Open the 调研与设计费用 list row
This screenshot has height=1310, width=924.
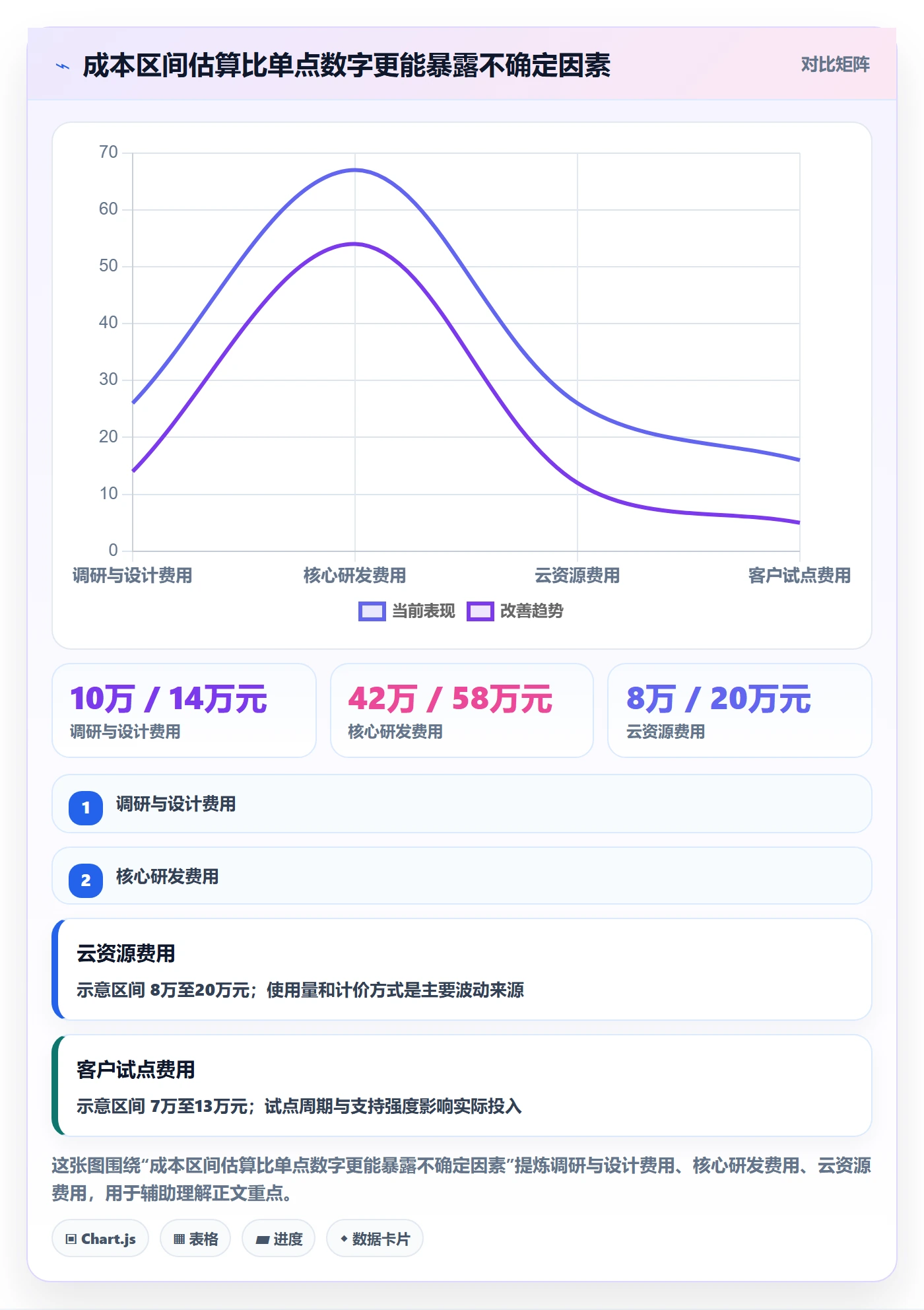pos(462,804)
